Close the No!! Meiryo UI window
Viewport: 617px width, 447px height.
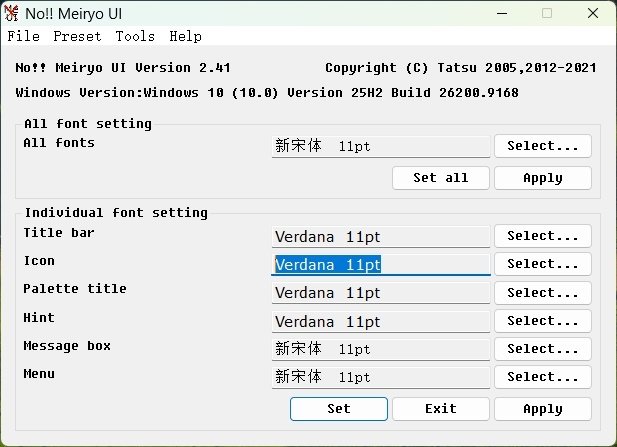click(x=593, y=13)
